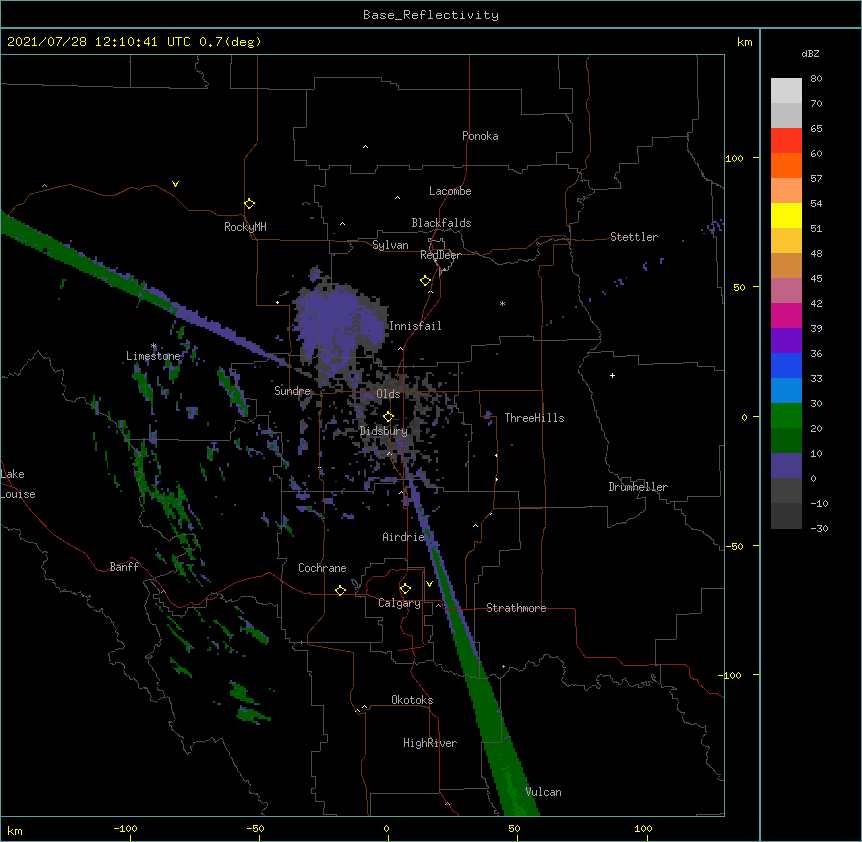Click the Sylvan label

(390, 245)
